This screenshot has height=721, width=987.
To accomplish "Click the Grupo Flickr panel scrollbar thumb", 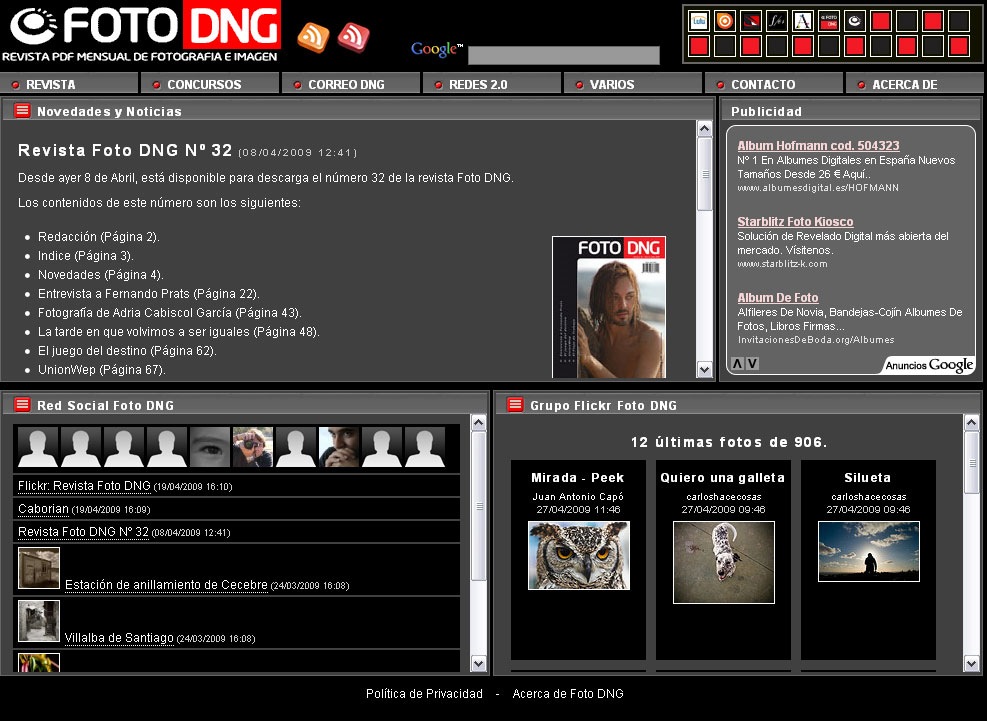I will (971, 463).
